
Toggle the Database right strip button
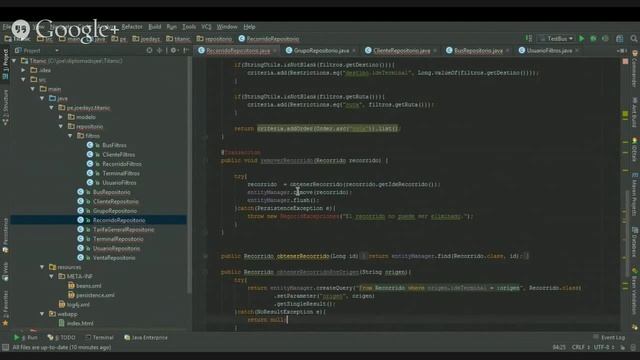coord(635,242)
